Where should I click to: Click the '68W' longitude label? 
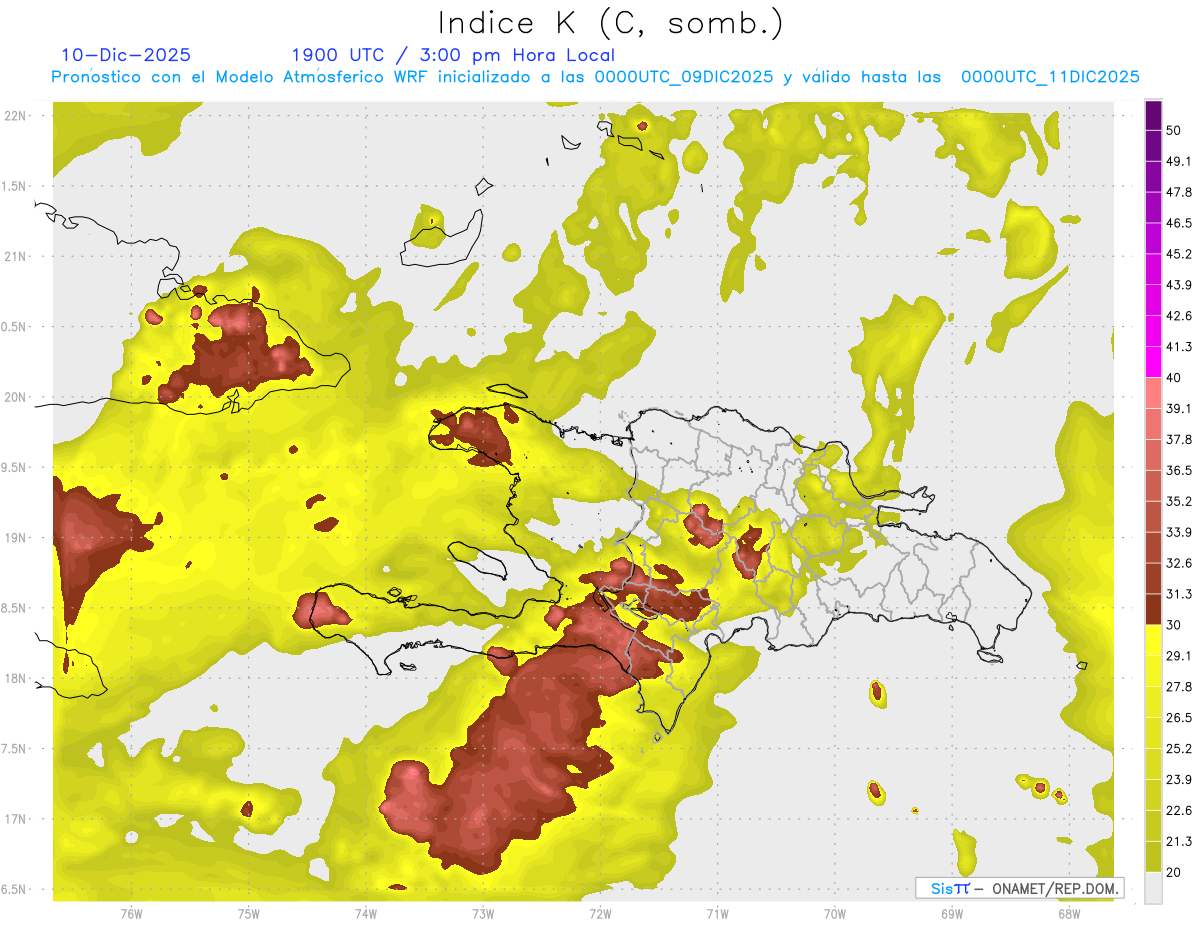click(1069, 913)
